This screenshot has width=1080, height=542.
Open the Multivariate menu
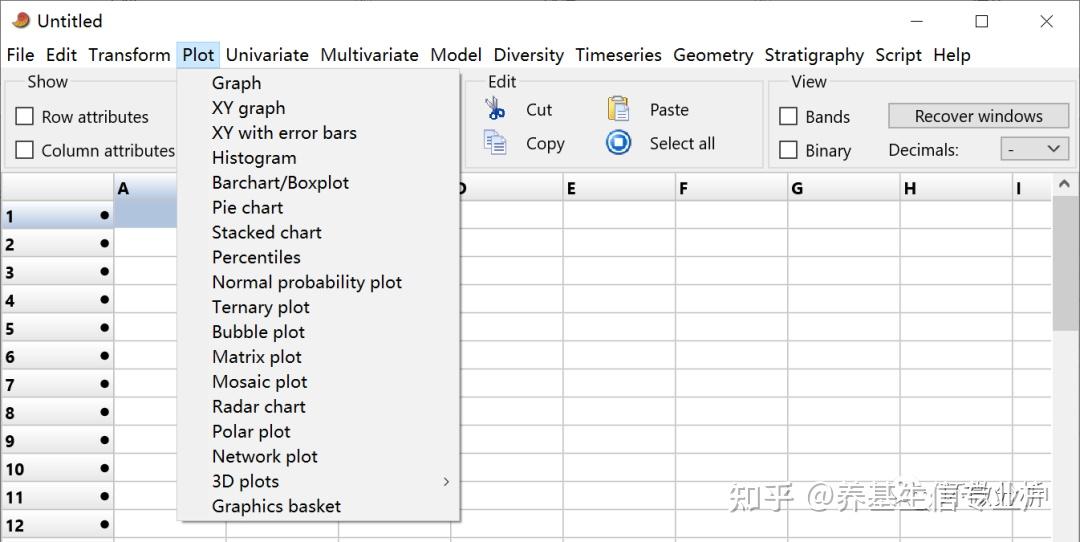coord(369,55)
